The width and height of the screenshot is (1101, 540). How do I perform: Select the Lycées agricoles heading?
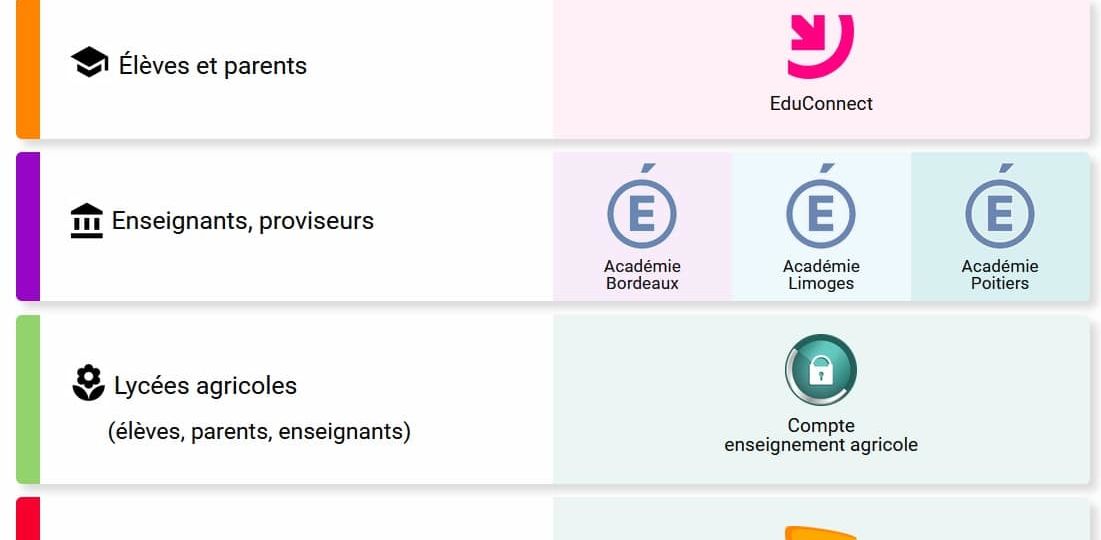[x=205, y=386]
